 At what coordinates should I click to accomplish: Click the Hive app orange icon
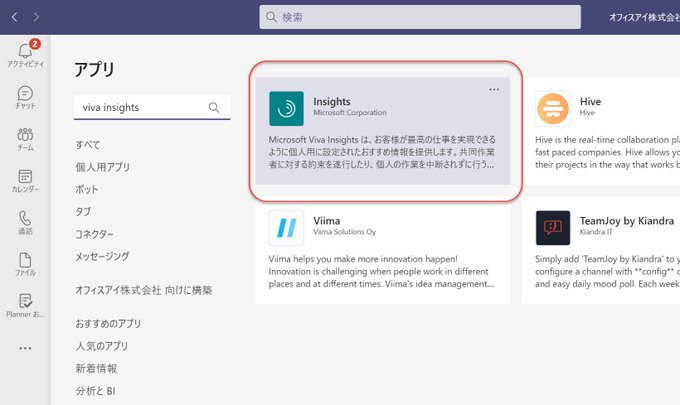point(552,108)
